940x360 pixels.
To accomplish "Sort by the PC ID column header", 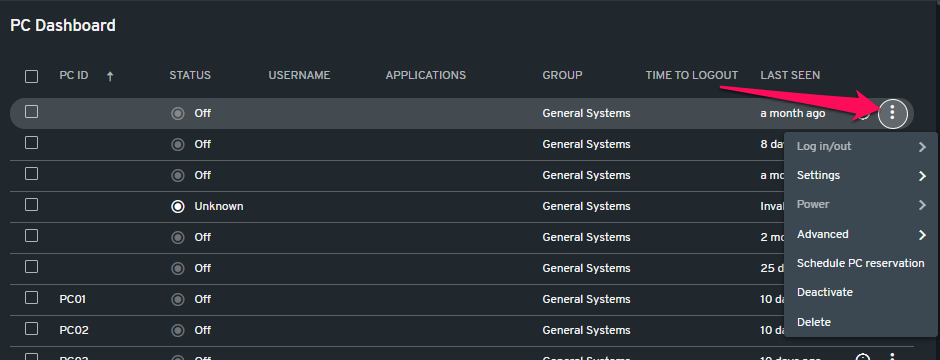I will coord(74,75).
